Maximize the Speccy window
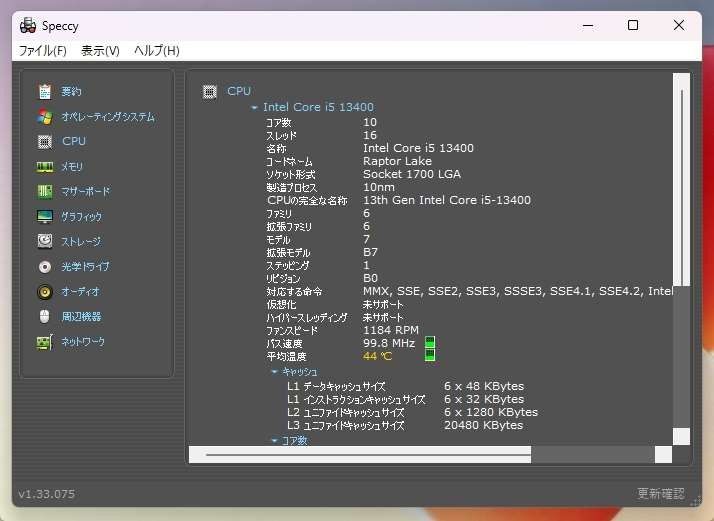Screen dimensions: 714x521 click(x=632, y=26)
